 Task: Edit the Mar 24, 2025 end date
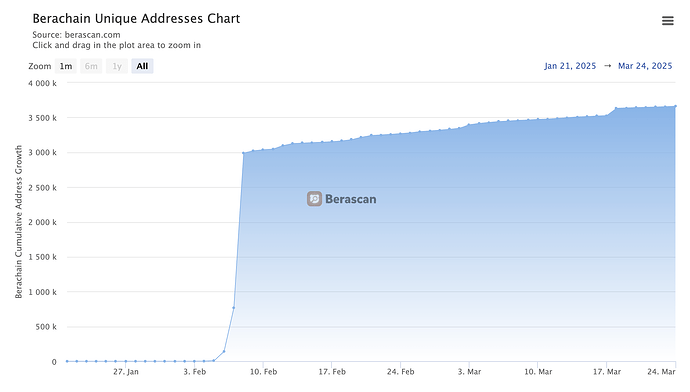(645, 66)
